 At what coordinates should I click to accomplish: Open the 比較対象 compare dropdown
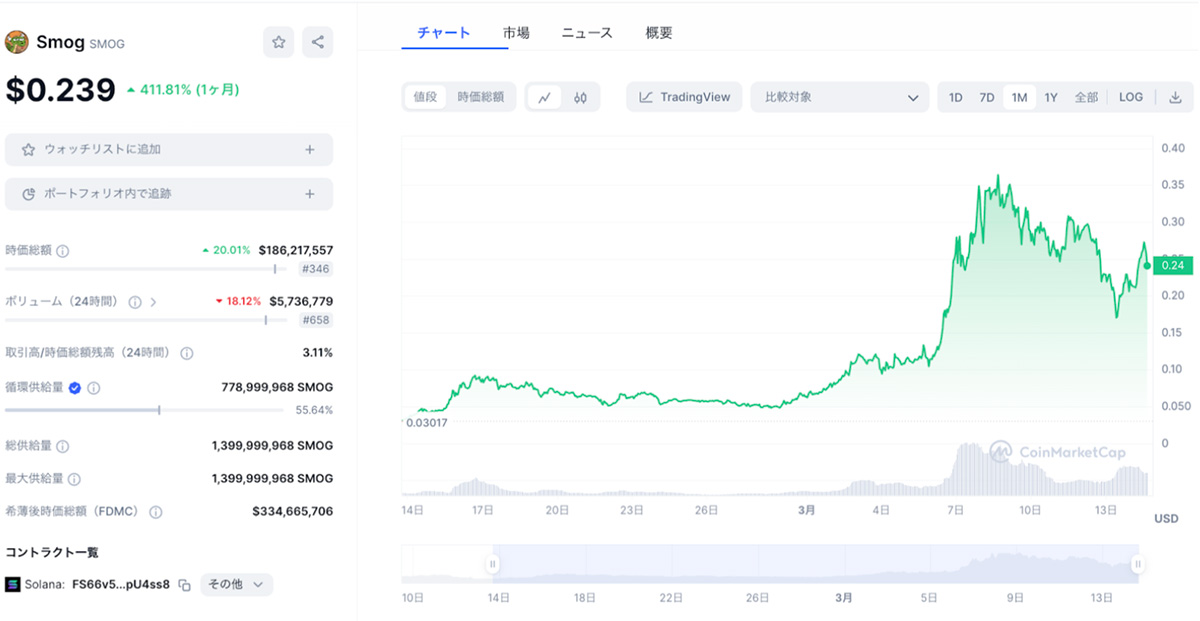point(840,97)
